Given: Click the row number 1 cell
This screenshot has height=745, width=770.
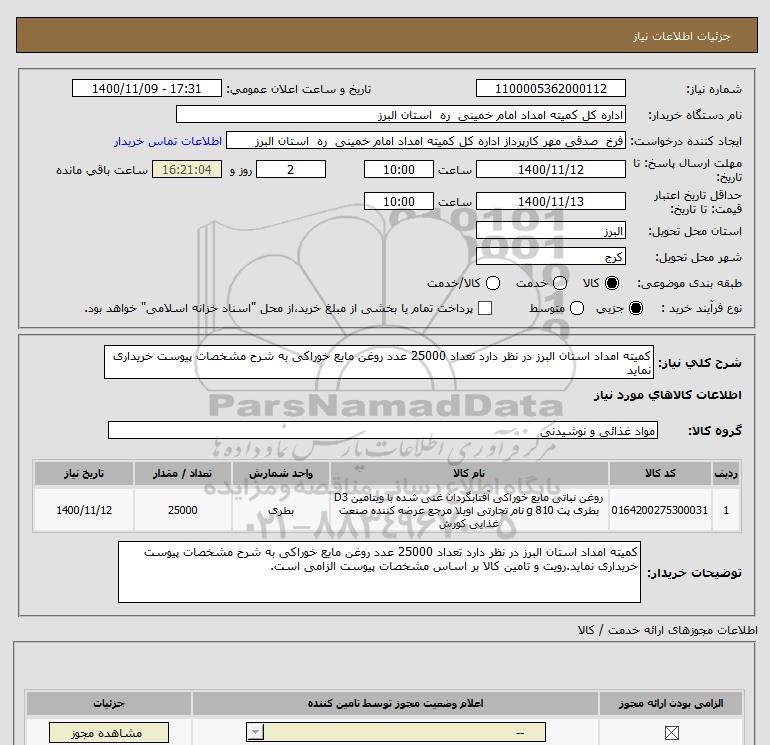Looking at the screenshot, I should [x=726, y=510].
